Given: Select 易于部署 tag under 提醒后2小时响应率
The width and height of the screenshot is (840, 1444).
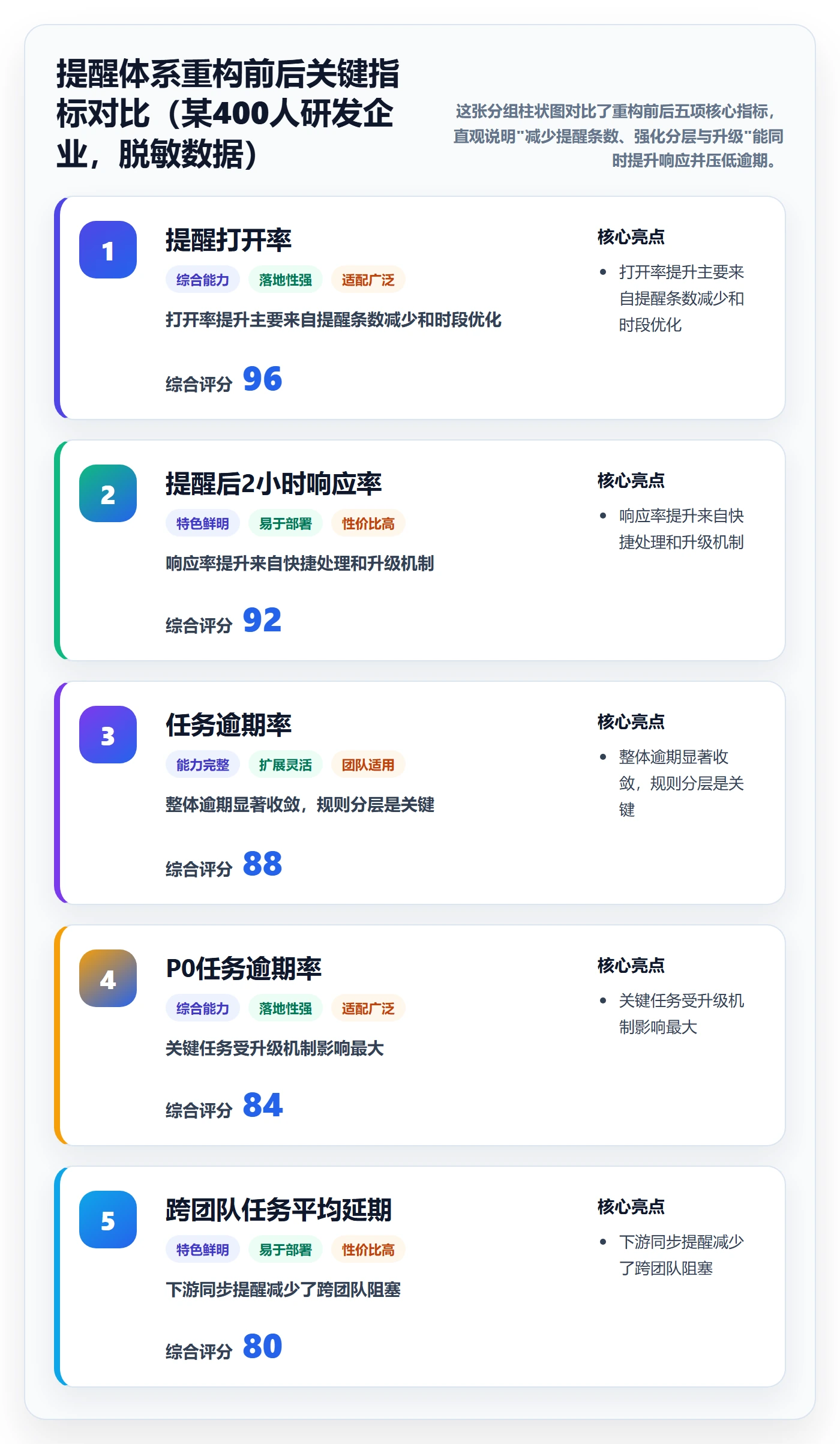Looking at the screenshot, I should click(x=286, y=523).
